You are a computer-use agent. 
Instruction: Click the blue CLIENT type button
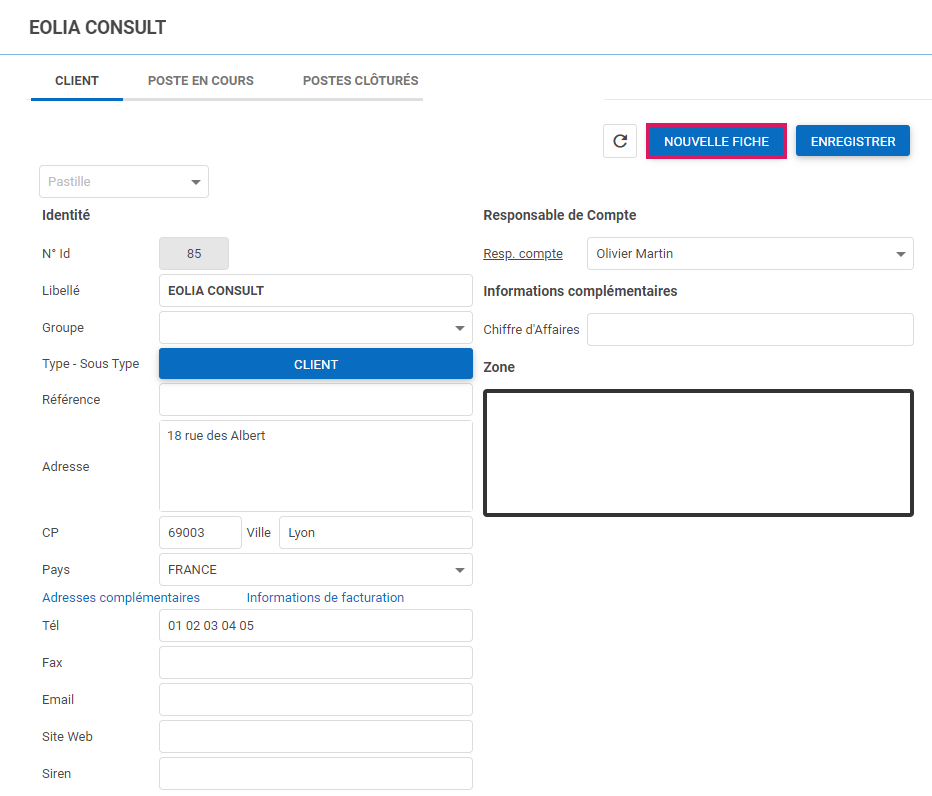[315, 365]
